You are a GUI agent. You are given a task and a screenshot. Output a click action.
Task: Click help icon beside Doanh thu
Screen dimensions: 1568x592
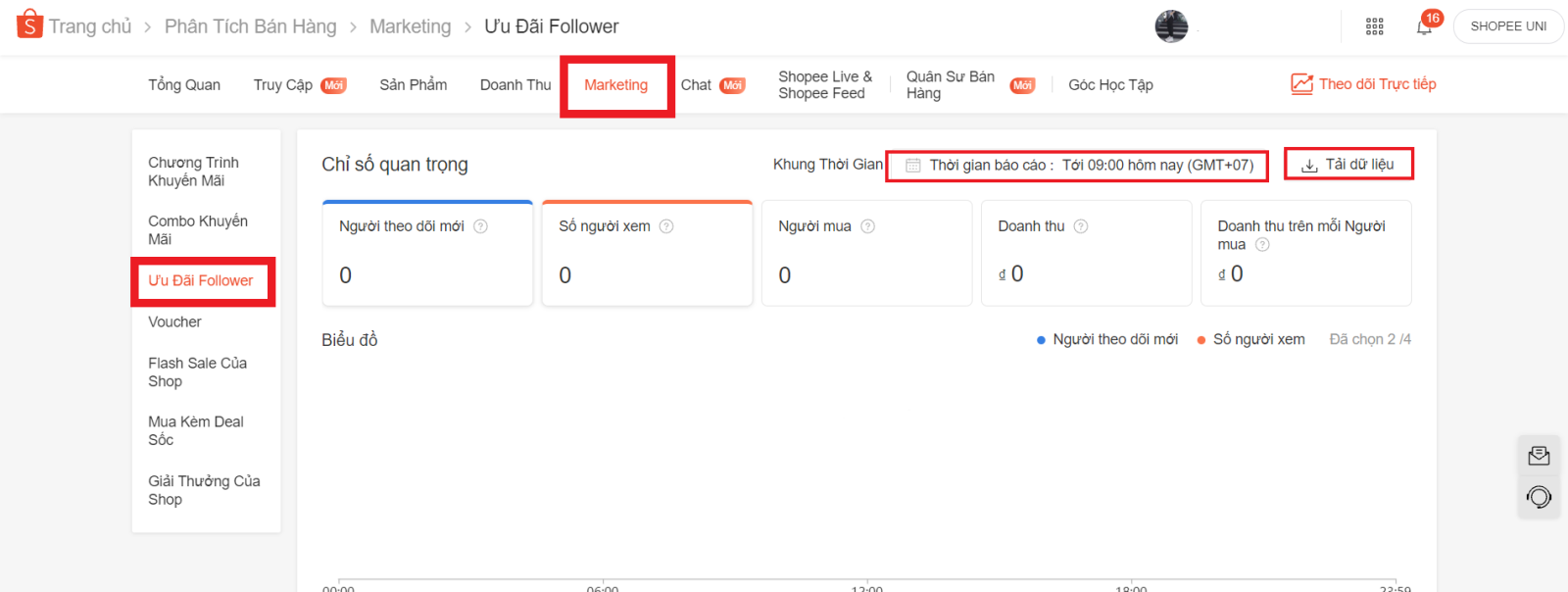[1081, 226]
